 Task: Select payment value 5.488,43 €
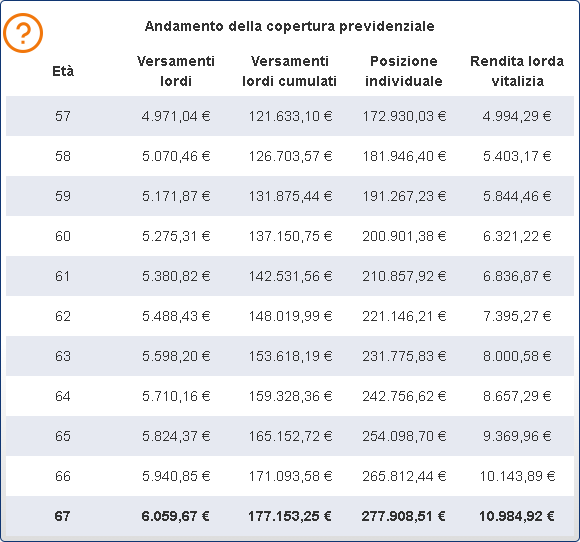click(x=176, y=316)
